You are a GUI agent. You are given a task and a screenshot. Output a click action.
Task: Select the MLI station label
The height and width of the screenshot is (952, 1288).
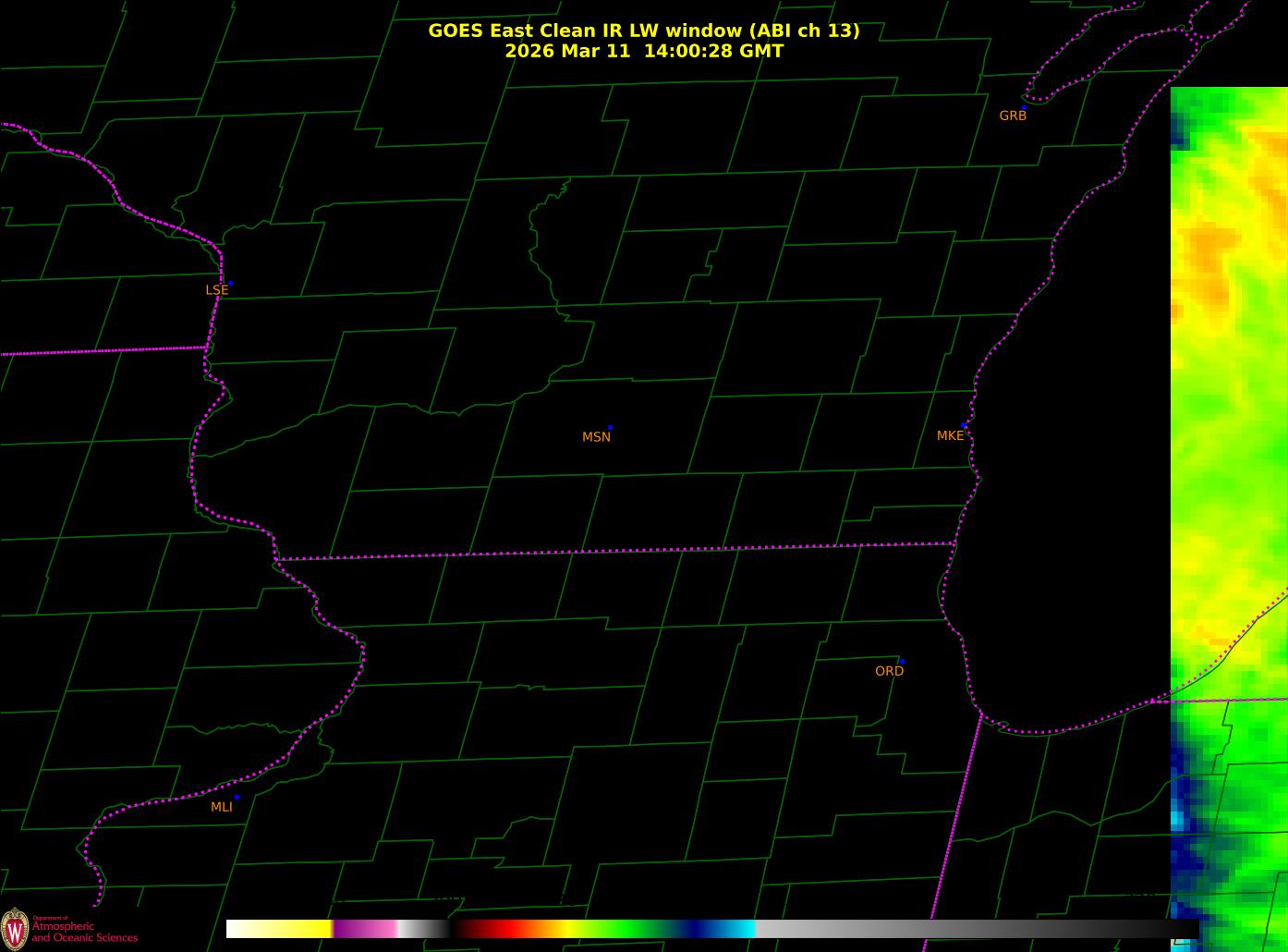click(x=222, y=807)
